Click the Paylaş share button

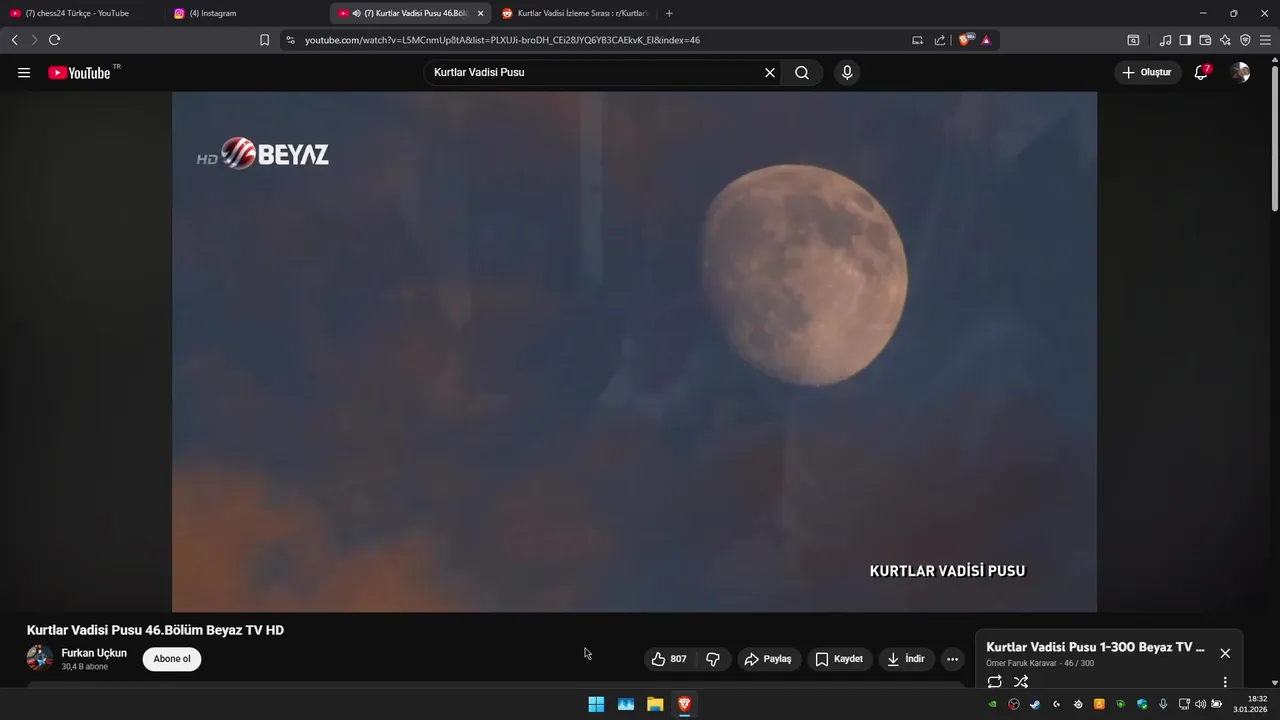[769, 659]
